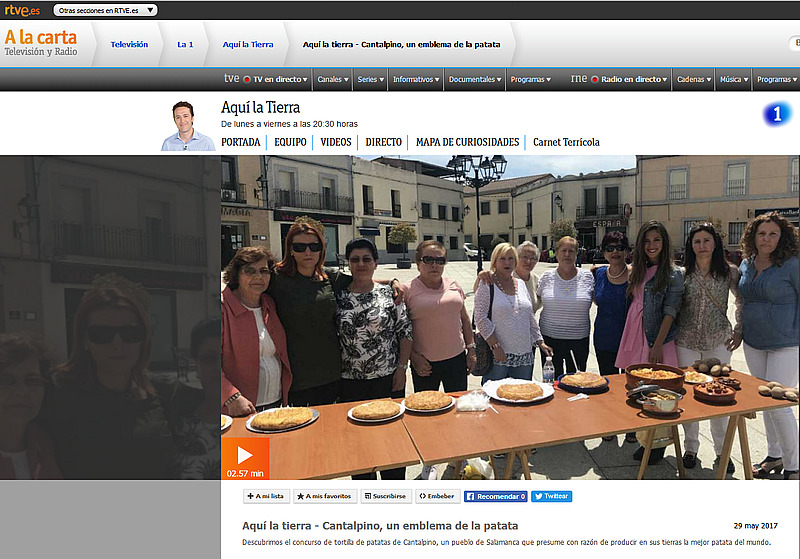Go to Televisión breadcrumb
The width and height of the screenshot is (800, 559).
(x=129, y=44)
